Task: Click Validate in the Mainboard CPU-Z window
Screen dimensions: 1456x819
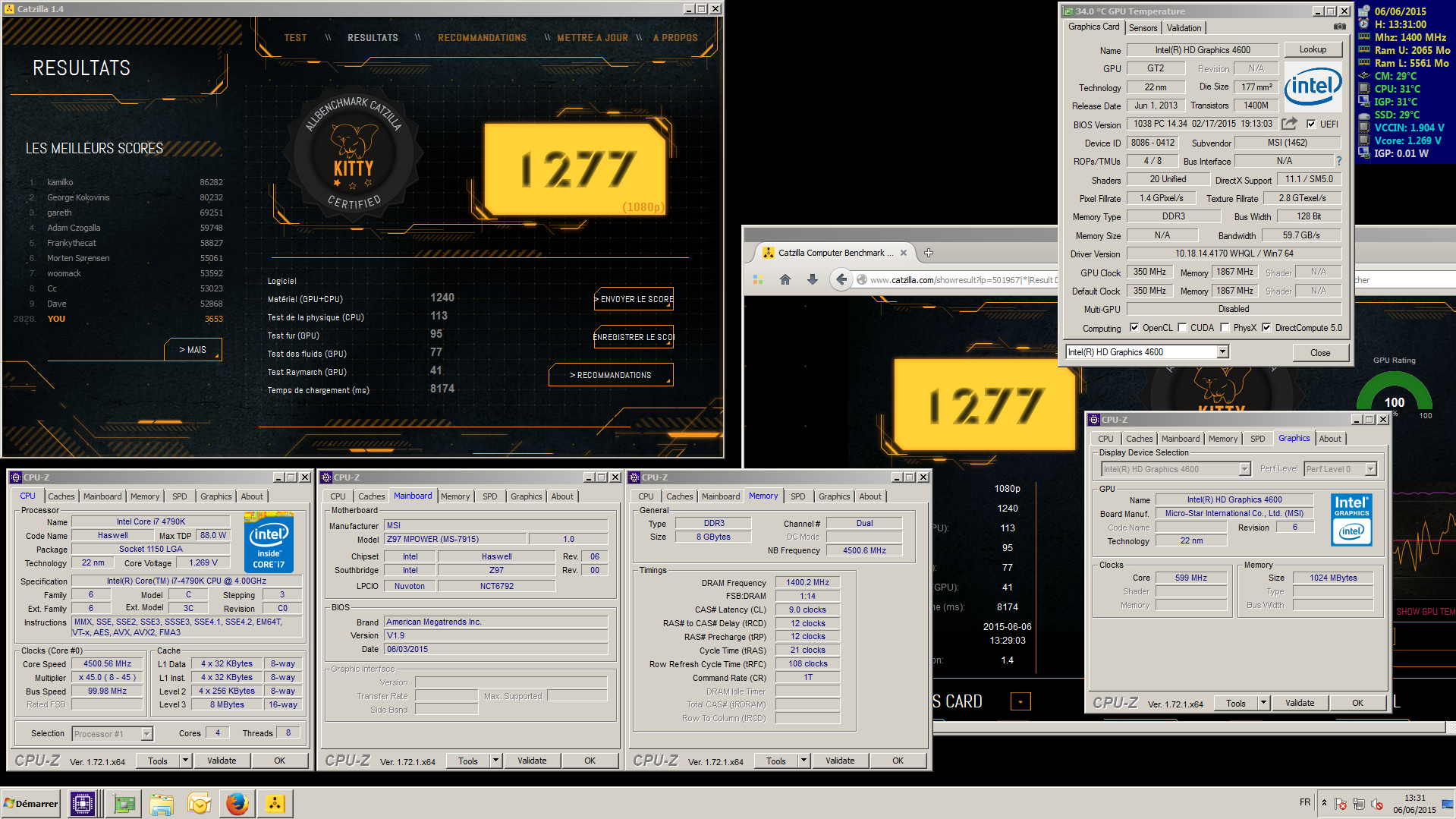Action: tap(532, 761)
